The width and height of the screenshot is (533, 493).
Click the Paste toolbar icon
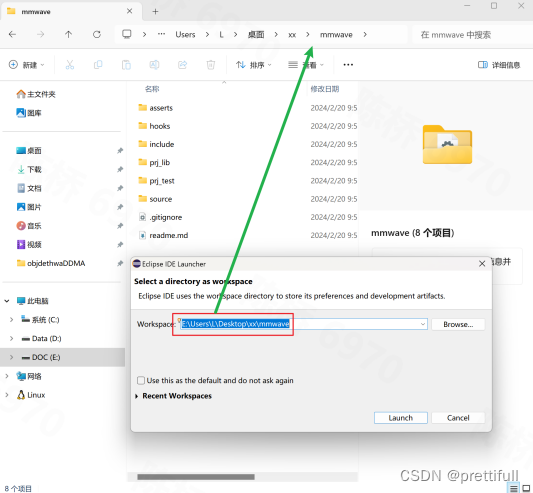point(126,65)
